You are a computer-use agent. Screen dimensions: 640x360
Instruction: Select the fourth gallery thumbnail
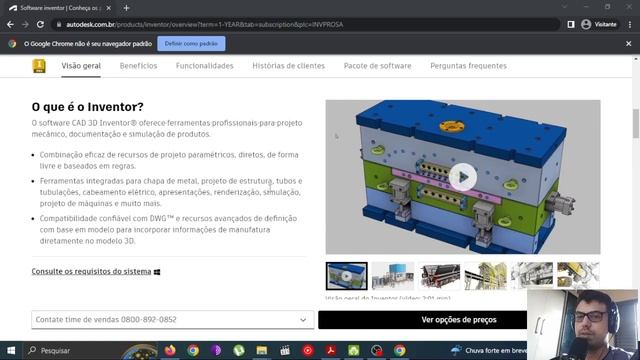[x=485, y=276]
